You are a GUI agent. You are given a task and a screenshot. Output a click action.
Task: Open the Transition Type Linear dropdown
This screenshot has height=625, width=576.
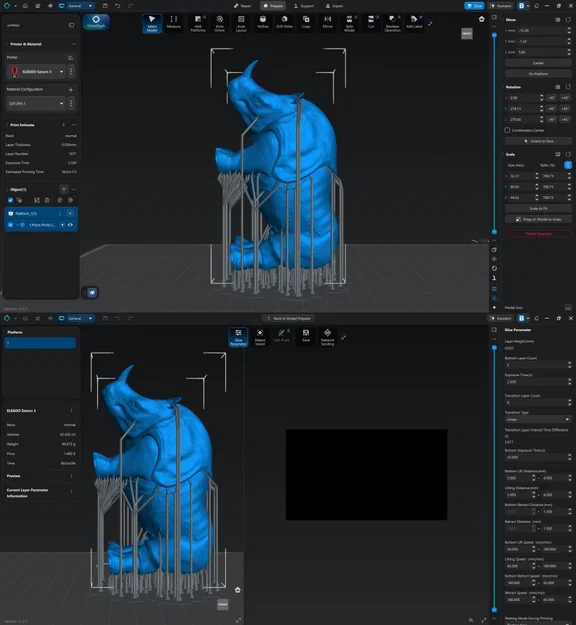(x=538, y=419)
